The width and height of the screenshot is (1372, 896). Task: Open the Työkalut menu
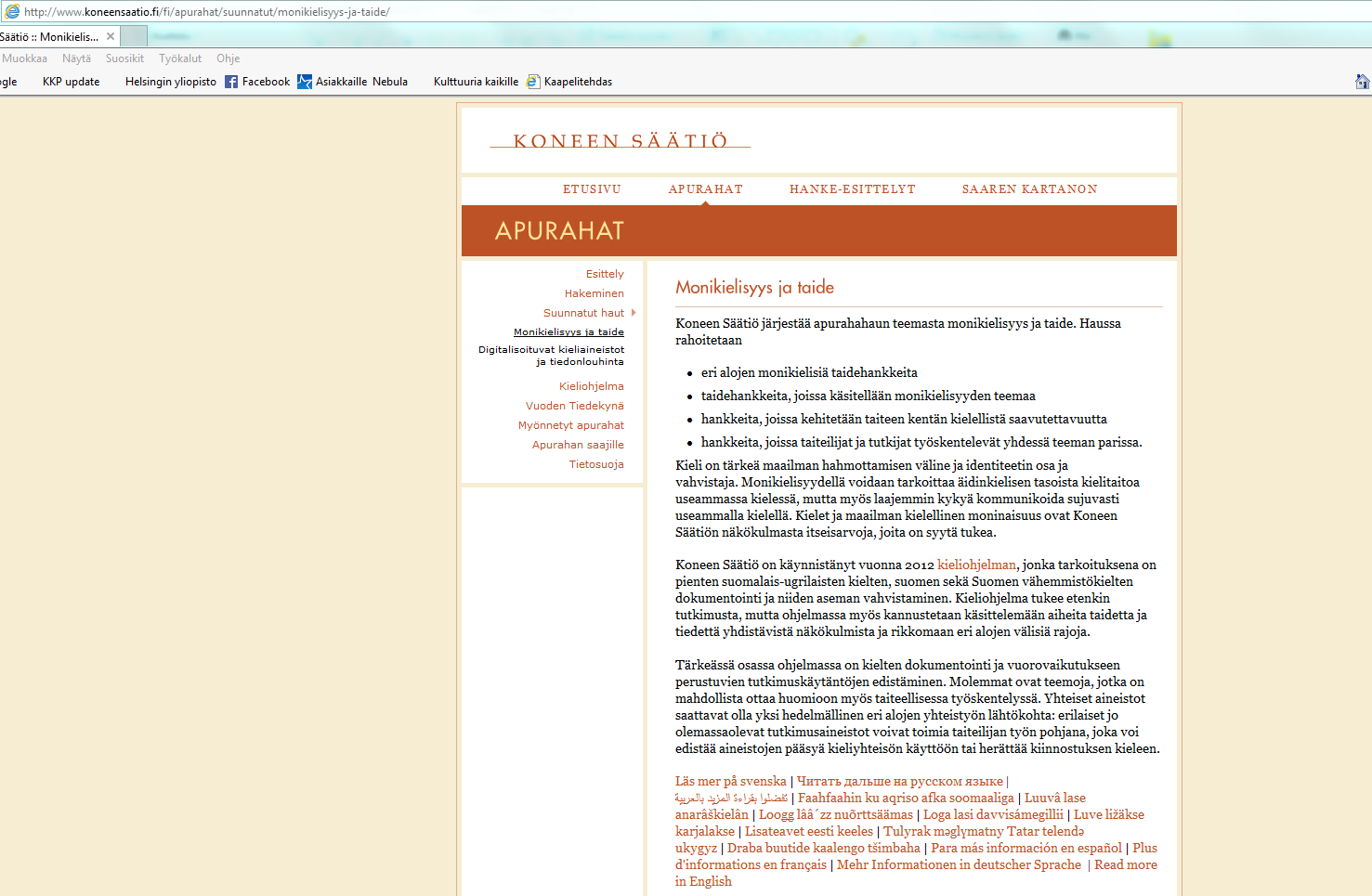(x=180, y=58)
